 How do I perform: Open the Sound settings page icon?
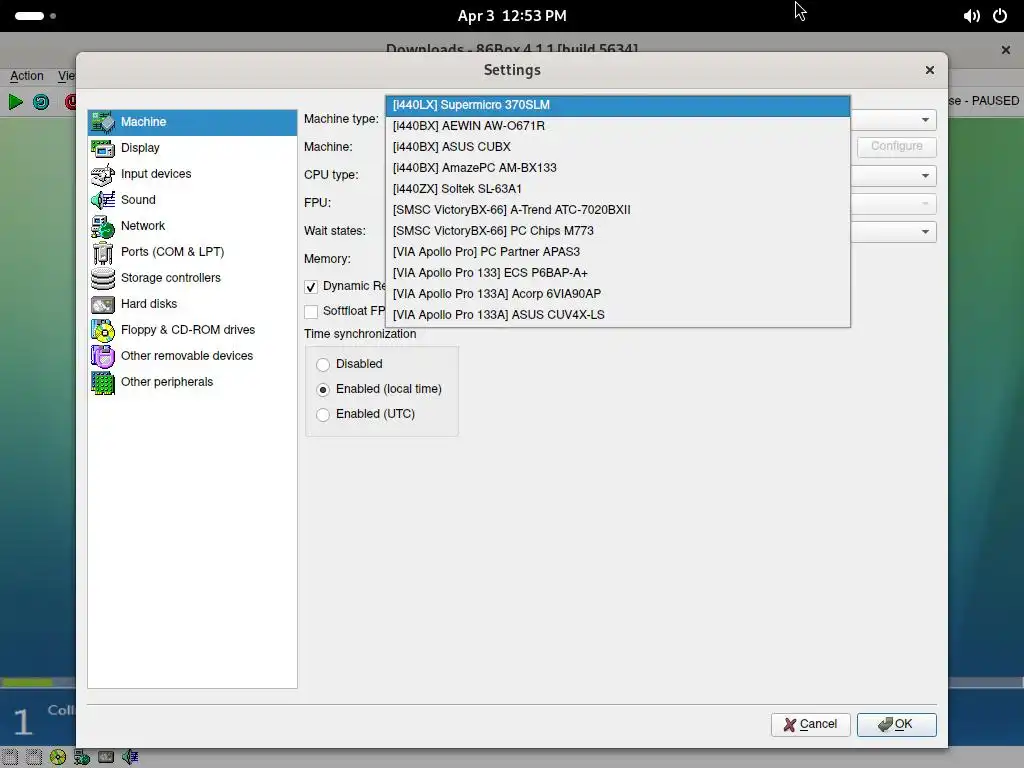pos(103,200)
